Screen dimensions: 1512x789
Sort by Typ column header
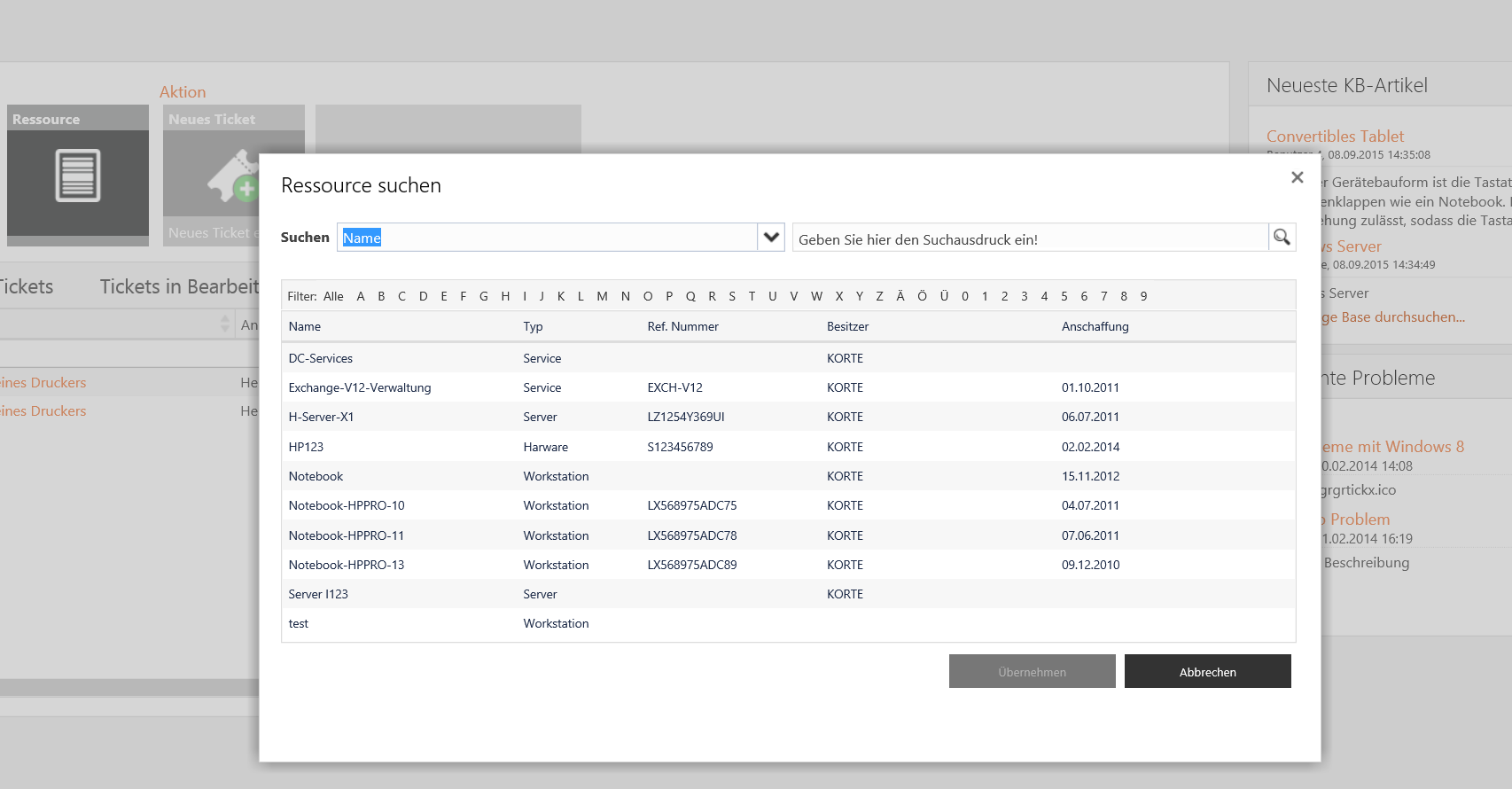point(533,326)
